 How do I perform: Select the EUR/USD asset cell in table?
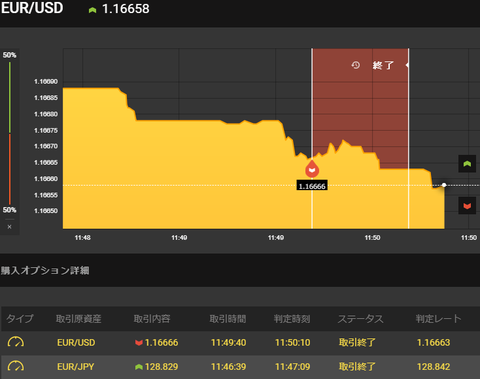(76, 342)
